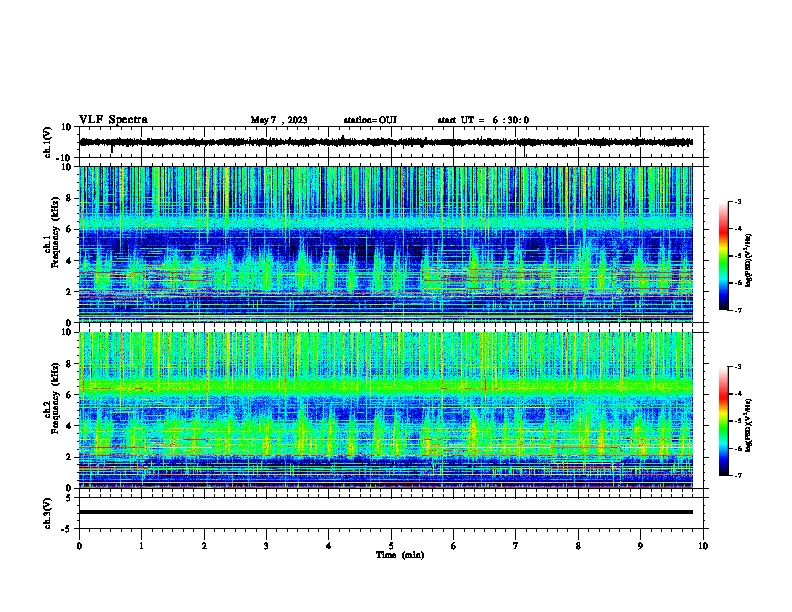Click '-7' on the ch.2 colorbar
Image resolution: width=792 pixels, height=612 pixels.
(737, 475)
